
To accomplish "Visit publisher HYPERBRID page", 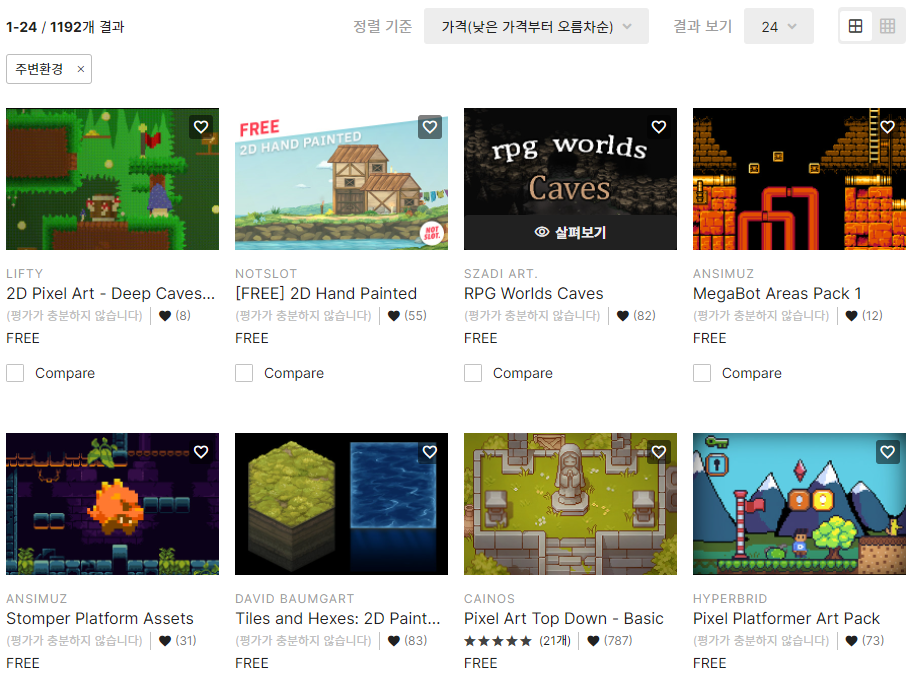I will [730, 599].
